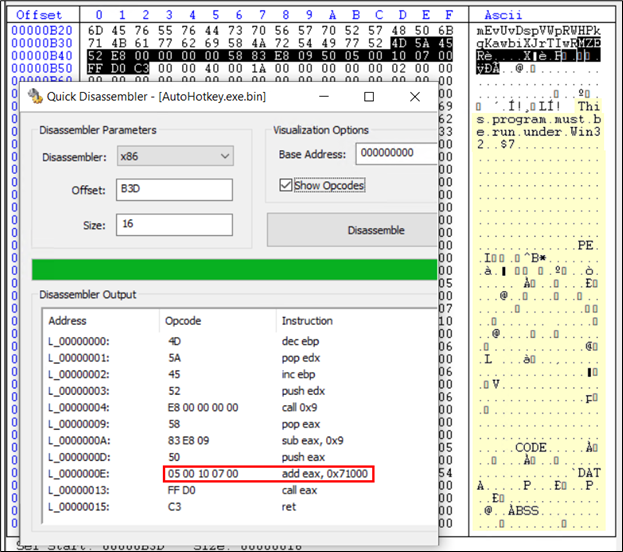Click the Ascii column header in hex view
The image size is (623, 552).
tap(502, 16)
